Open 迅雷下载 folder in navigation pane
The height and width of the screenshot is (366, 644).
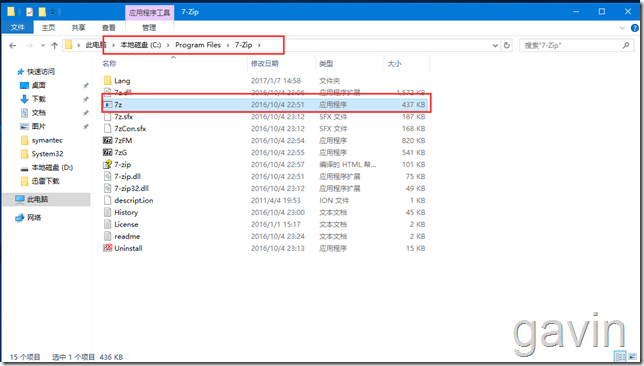45,181
